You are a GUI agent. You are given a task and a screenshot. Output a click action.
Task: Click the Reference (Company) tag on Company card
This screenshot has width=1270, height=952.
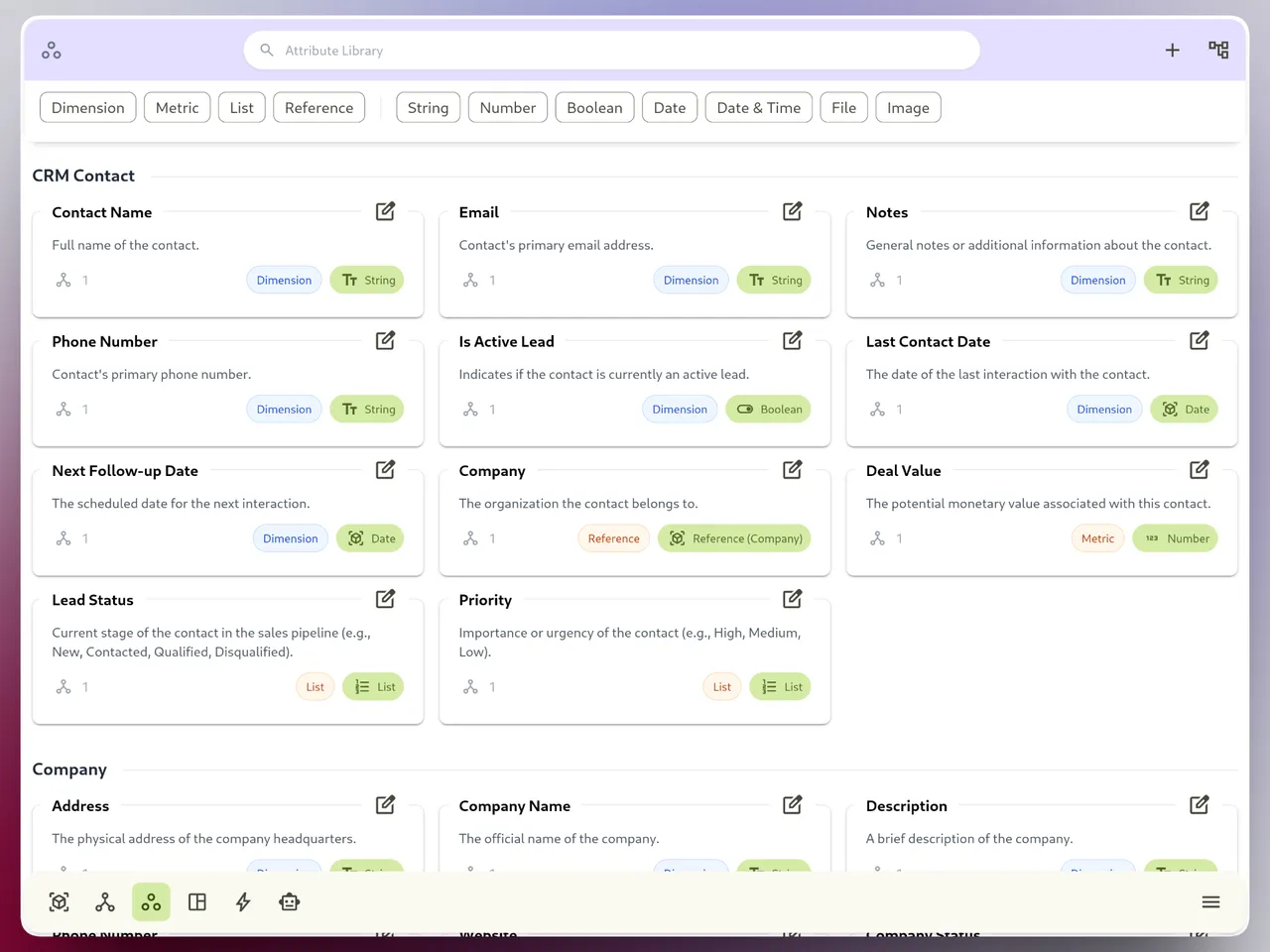[x=734, y=538]
